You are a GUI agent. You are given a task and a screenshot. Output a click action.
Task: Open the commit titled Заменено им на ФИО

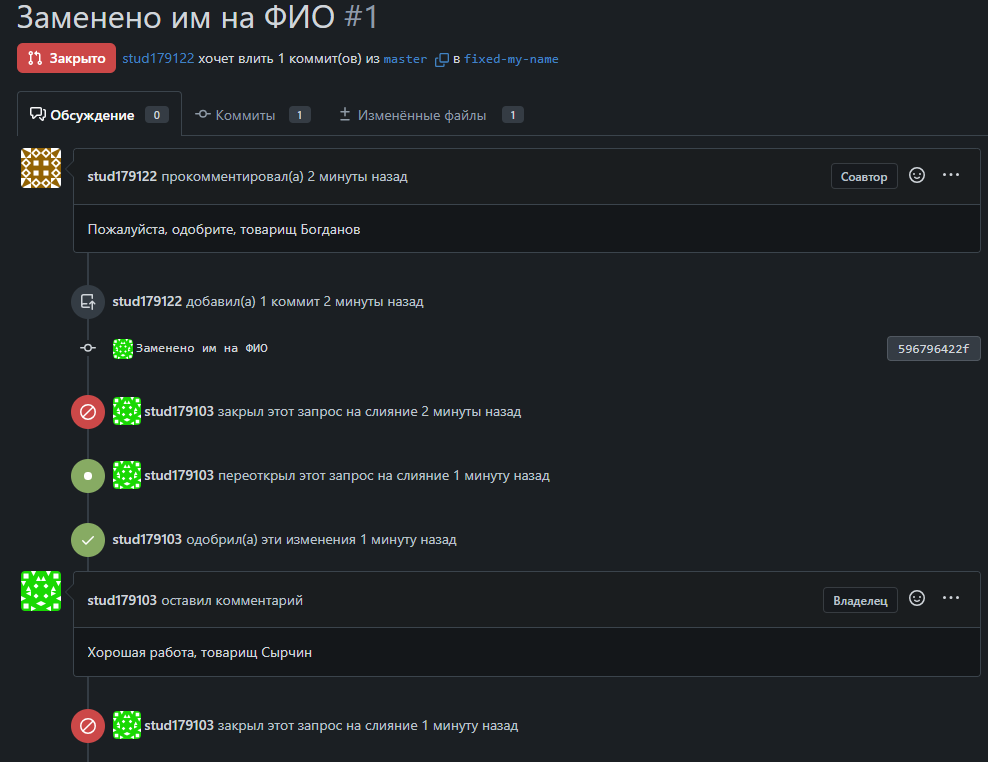pos(202,348)
